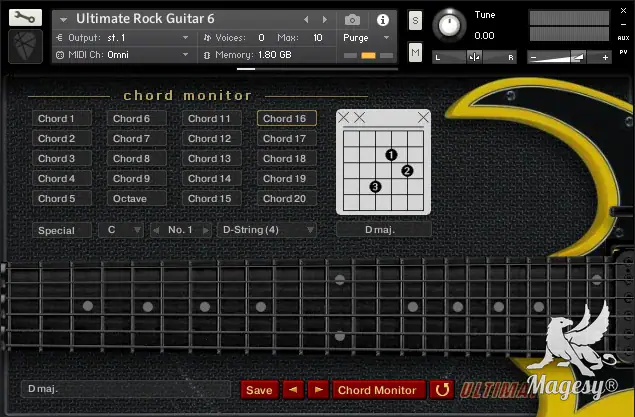Click the Magesy griffin logo
This screenshot has height=417, width=635.
[574, 339]
